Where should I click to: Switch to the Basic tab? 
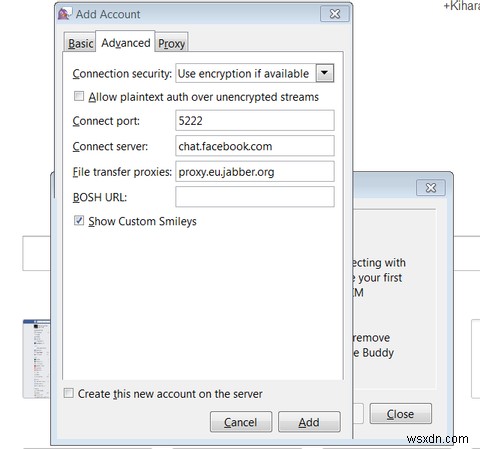[80, 43]
